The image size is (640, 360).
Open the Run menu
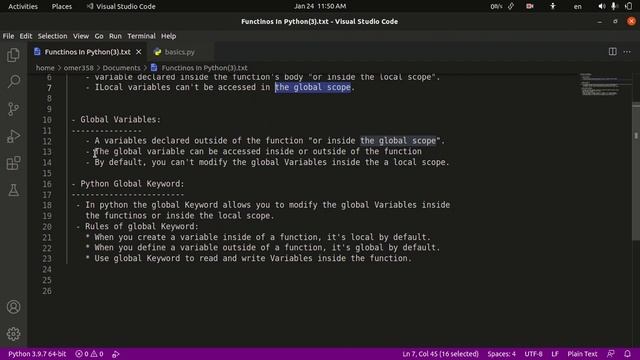click(115, 36)
